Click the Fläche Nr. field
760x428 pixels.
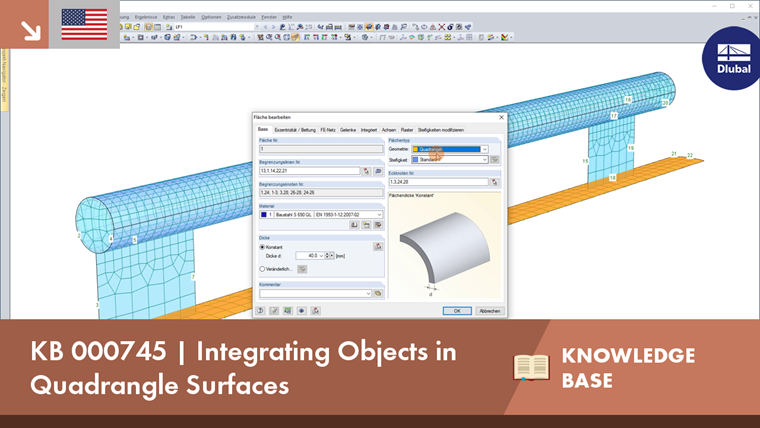coord(321,149)
